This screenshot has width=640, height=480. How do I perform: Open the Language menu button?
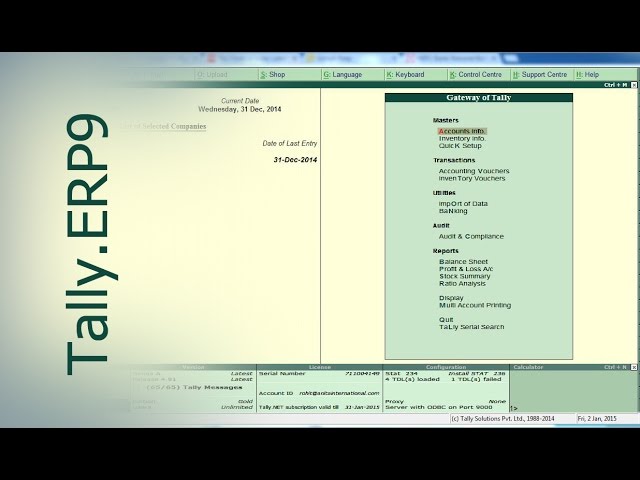353,75
